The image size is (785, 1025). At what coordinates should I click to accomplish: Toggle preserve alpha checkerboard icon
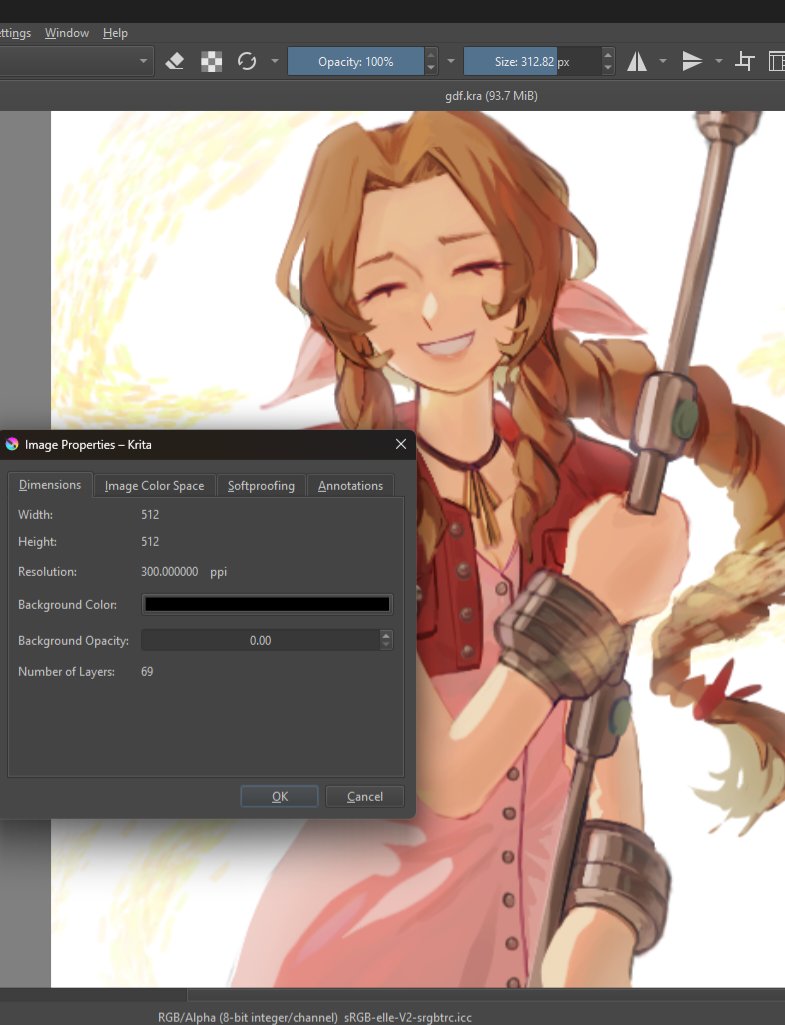[x=211, y=61]
